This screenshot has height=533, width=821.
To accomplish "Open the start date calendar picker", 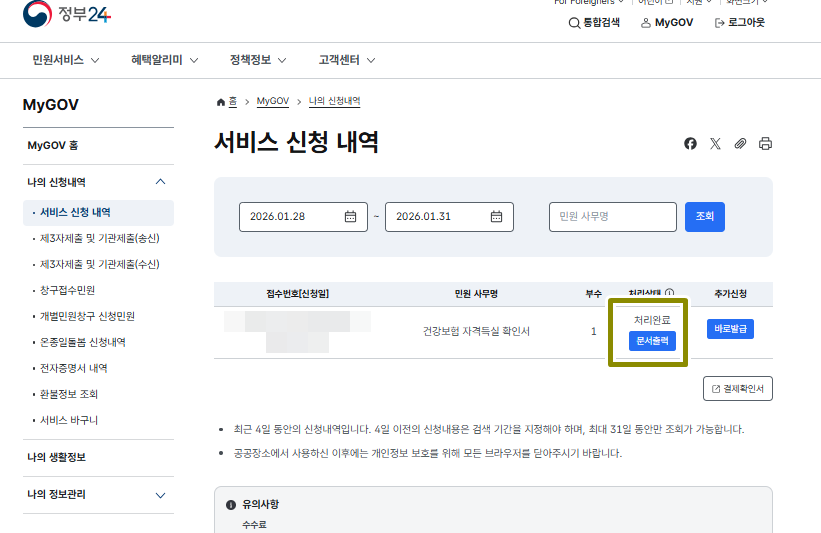I will pos(350,216).
